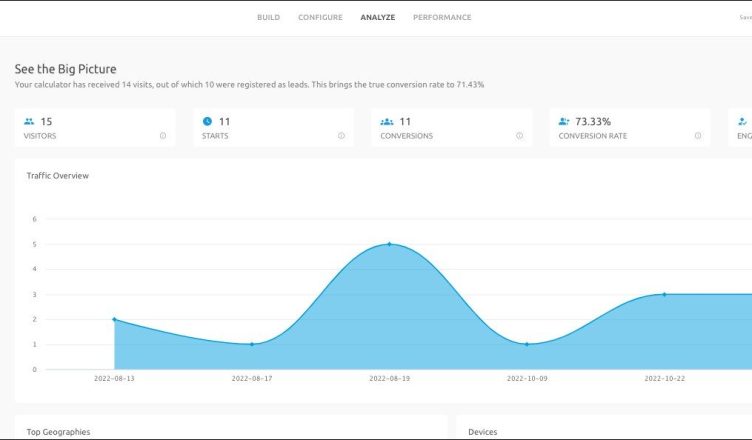Viewport: 752px width, 440px height.
Task: Go to the Performance tab
Action: tap(442, 17)
